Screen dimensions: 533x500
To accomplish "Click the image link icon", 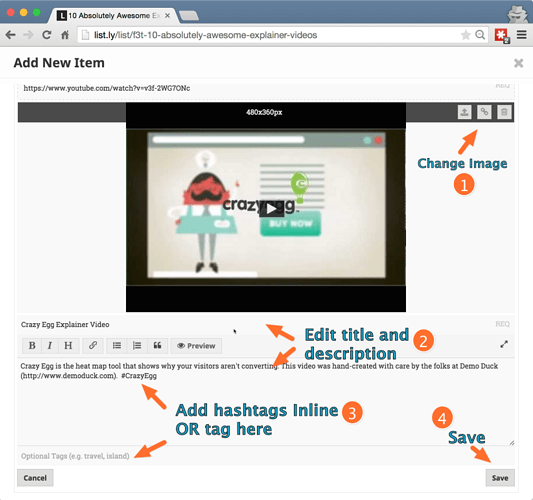I will pos(484,112).
